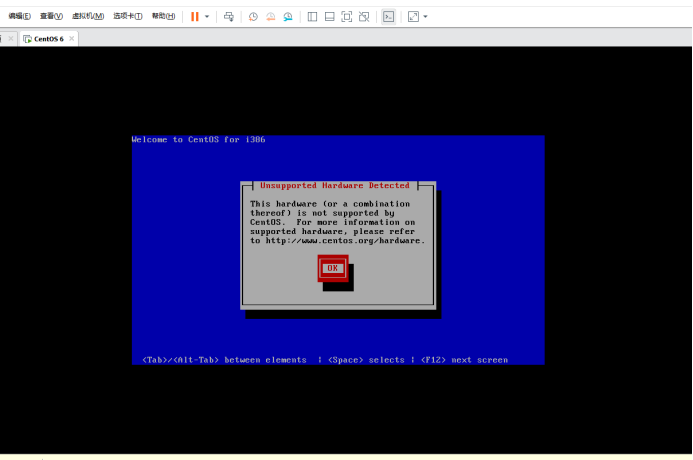Click the http://www.centos.org/hardware text

click(x=343, y=241)
